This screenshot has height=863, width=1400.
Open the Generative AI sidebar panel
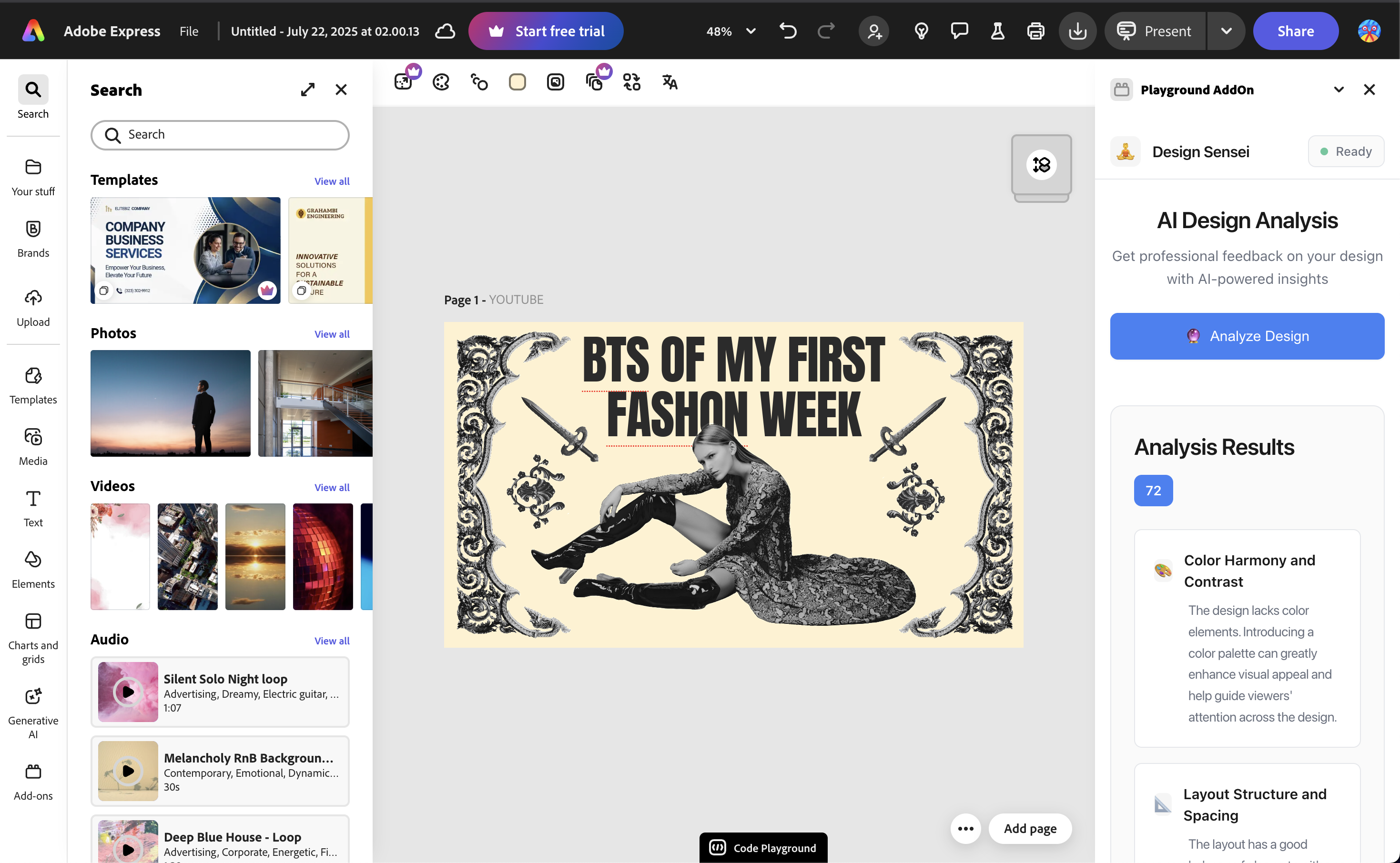pos(33,712)
